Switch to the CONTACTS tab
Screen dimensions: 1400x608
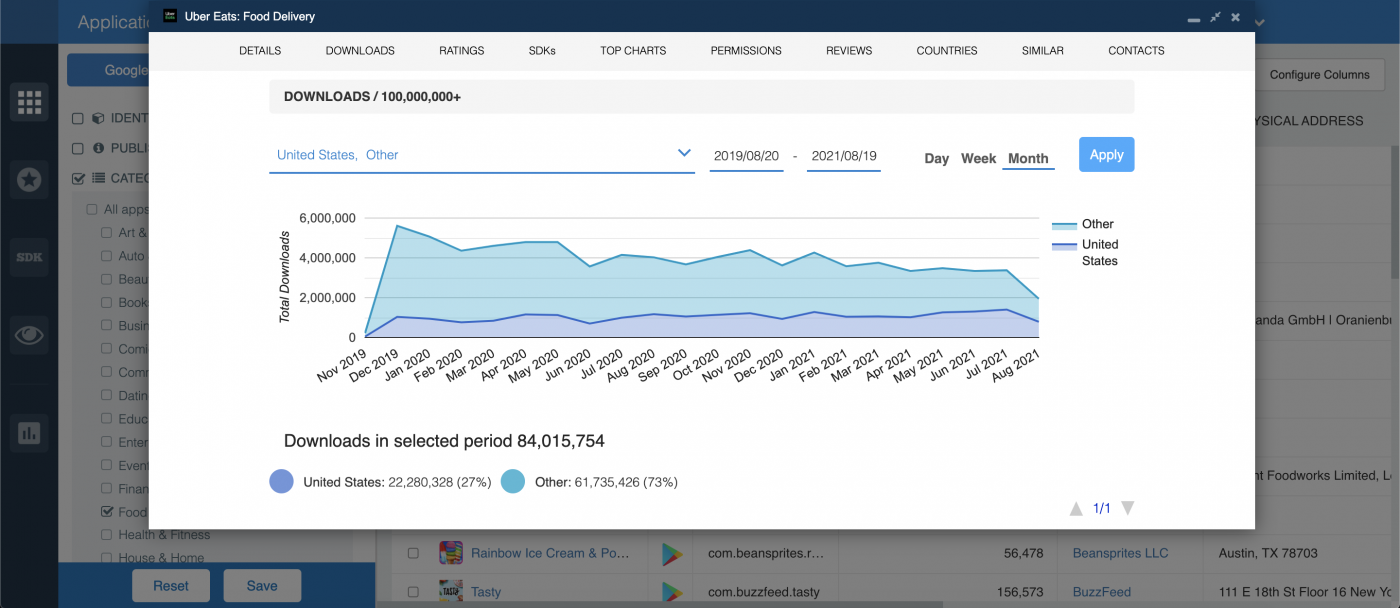pyautogui.click(x=1136, y=50)
